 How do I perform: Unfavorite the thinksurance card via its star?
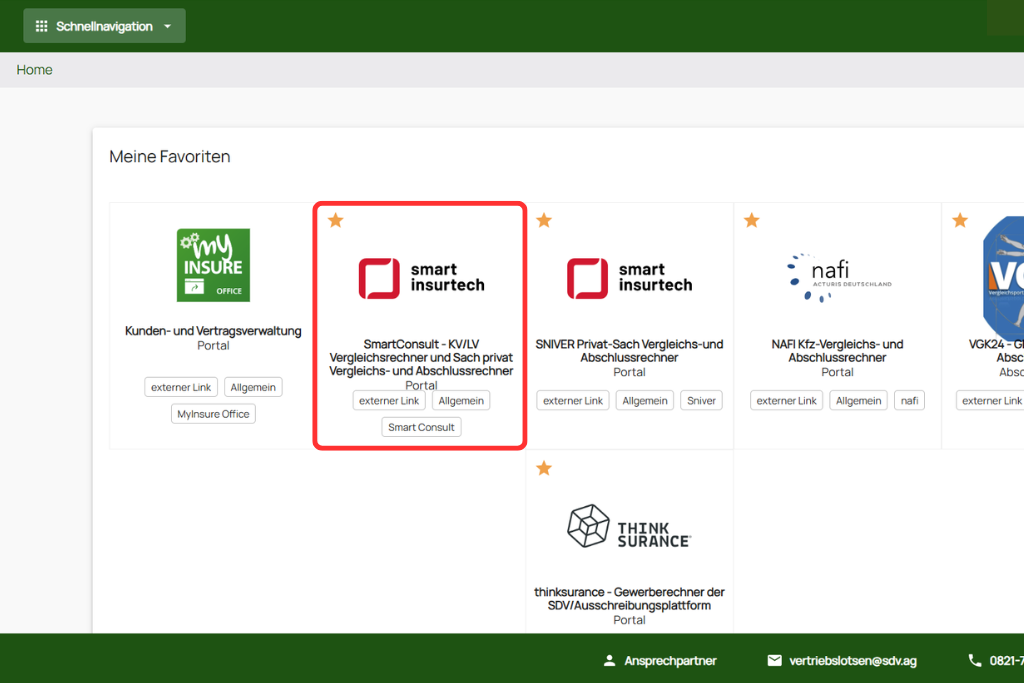[544, 468]
